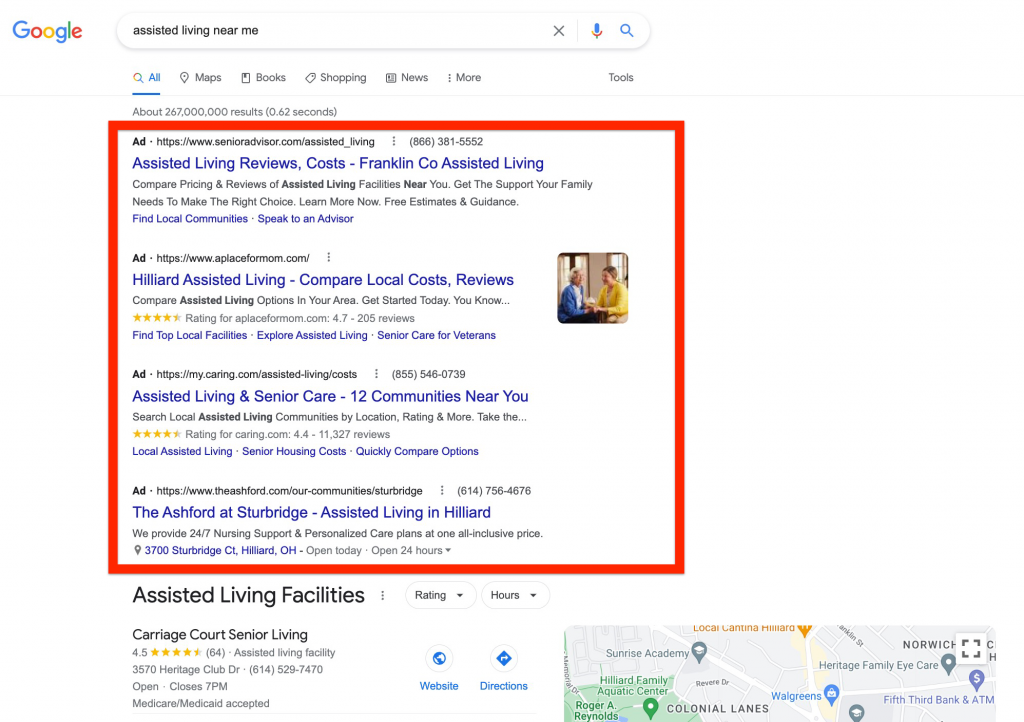Switch to the Maps tab

(200, 78)
